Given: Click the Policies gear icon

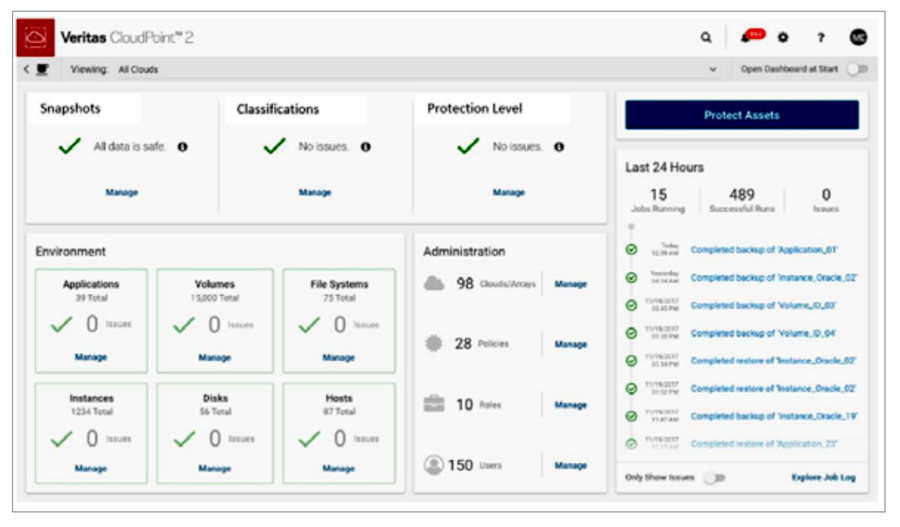Looking at the screenshot, I should [x=433, y=343].
